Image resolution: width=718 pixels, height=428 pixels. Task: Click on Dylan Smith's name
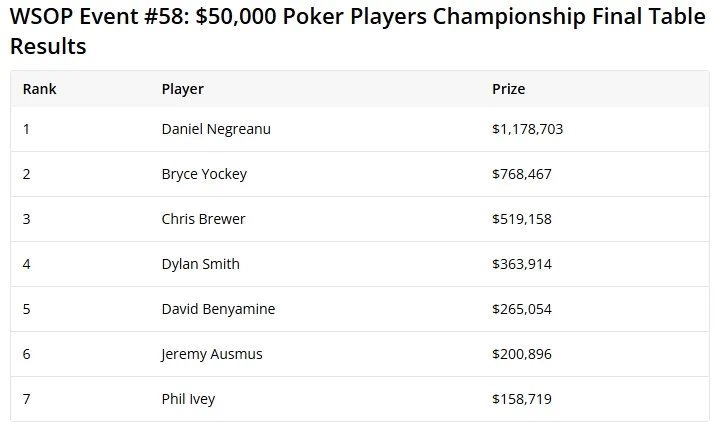pos(201,264)
